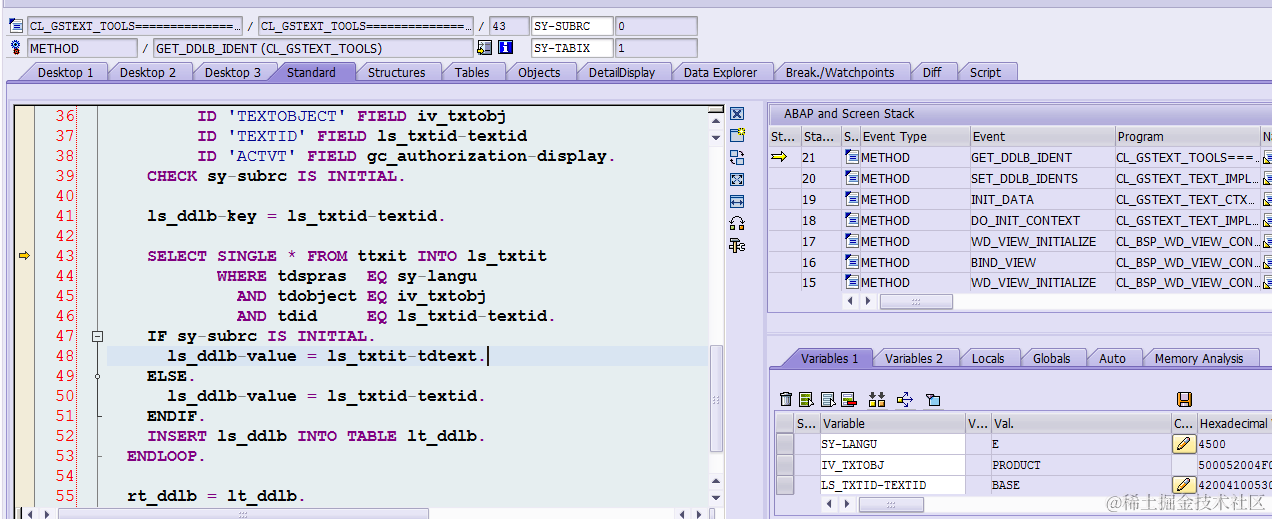Click the trash icon in the Variables toolbar
The image size is (1272, 519).
tap(786, 399)
